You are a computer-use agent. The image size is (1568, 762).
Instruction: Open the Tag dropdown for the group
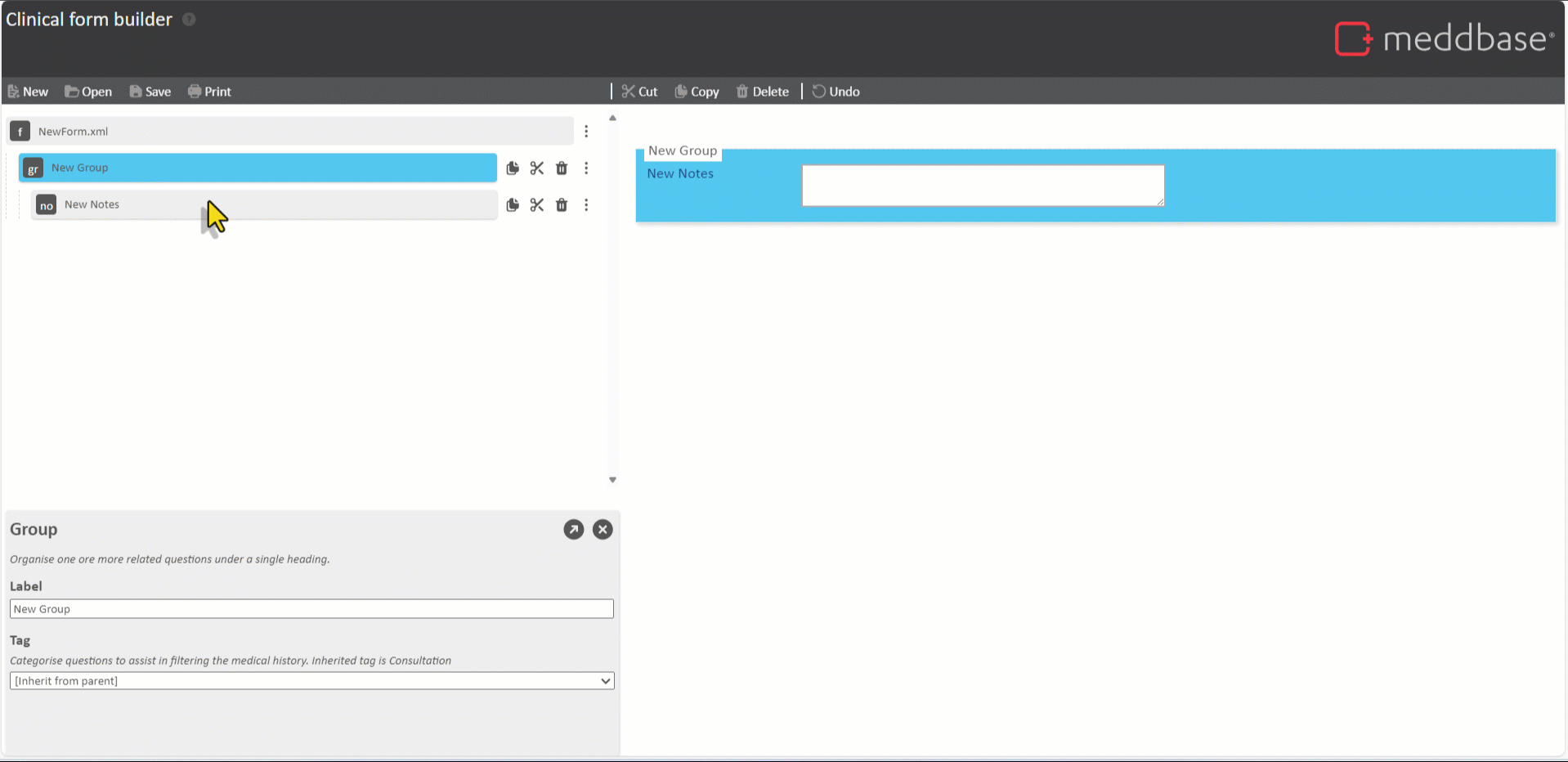tap(311, 681)
